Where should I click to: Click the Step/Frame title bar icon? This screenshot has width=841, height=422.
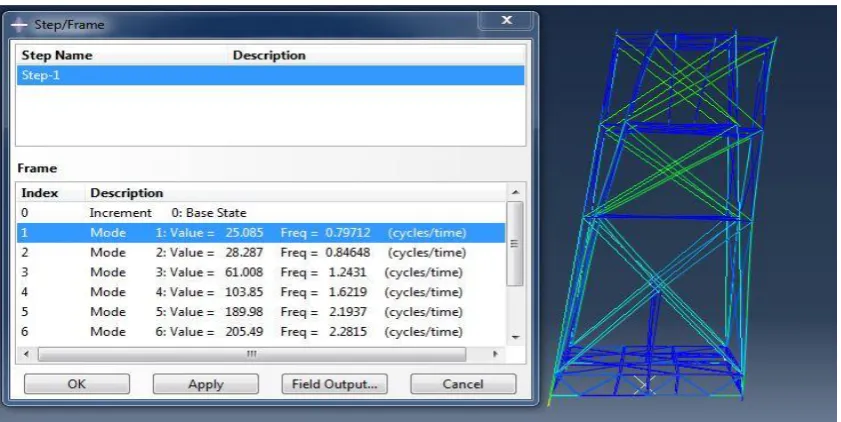click(x=19, y=25)
